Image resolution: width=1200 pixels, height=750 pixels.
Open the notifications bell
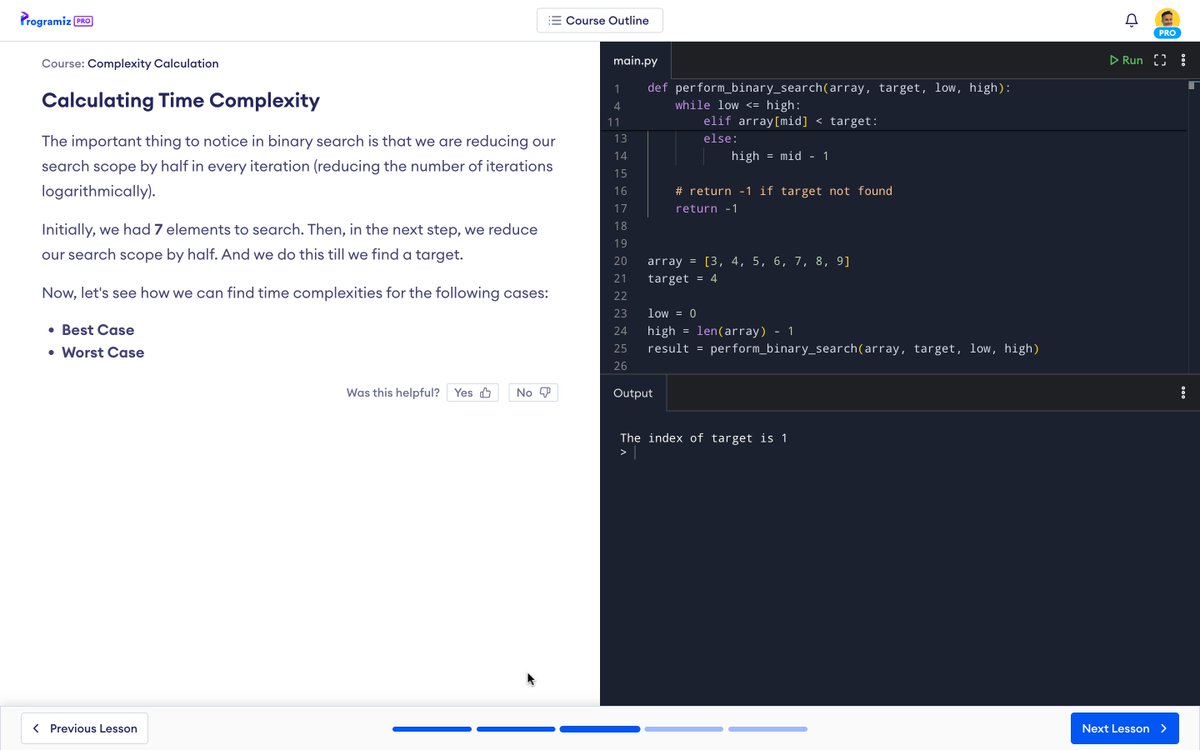1132,20
